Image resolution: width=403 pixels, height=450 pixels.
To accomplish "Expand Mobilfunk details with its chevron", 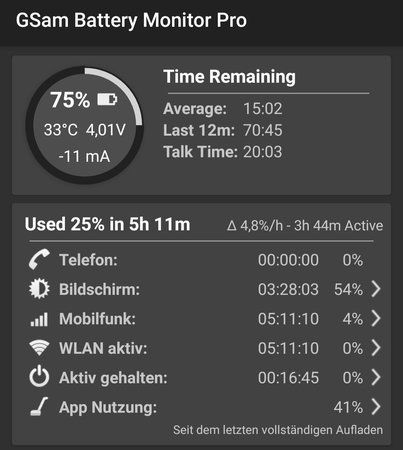I will pyautogui.click(x=376, y=318).
